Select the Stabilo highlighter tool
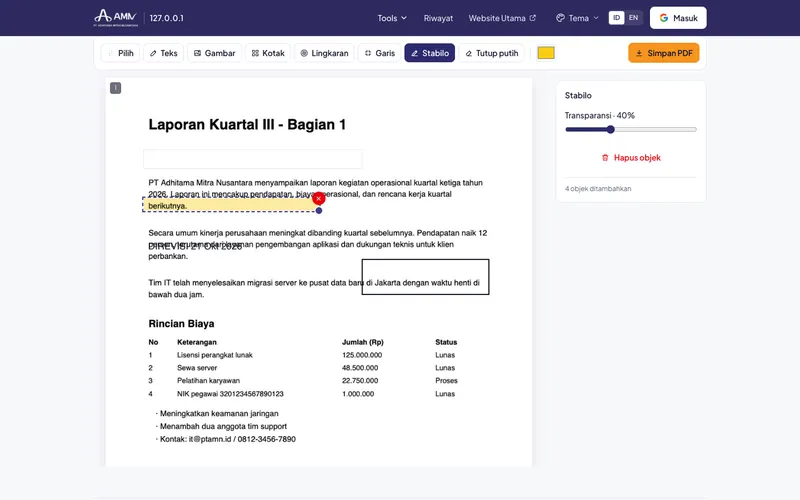 pos(430,53)
